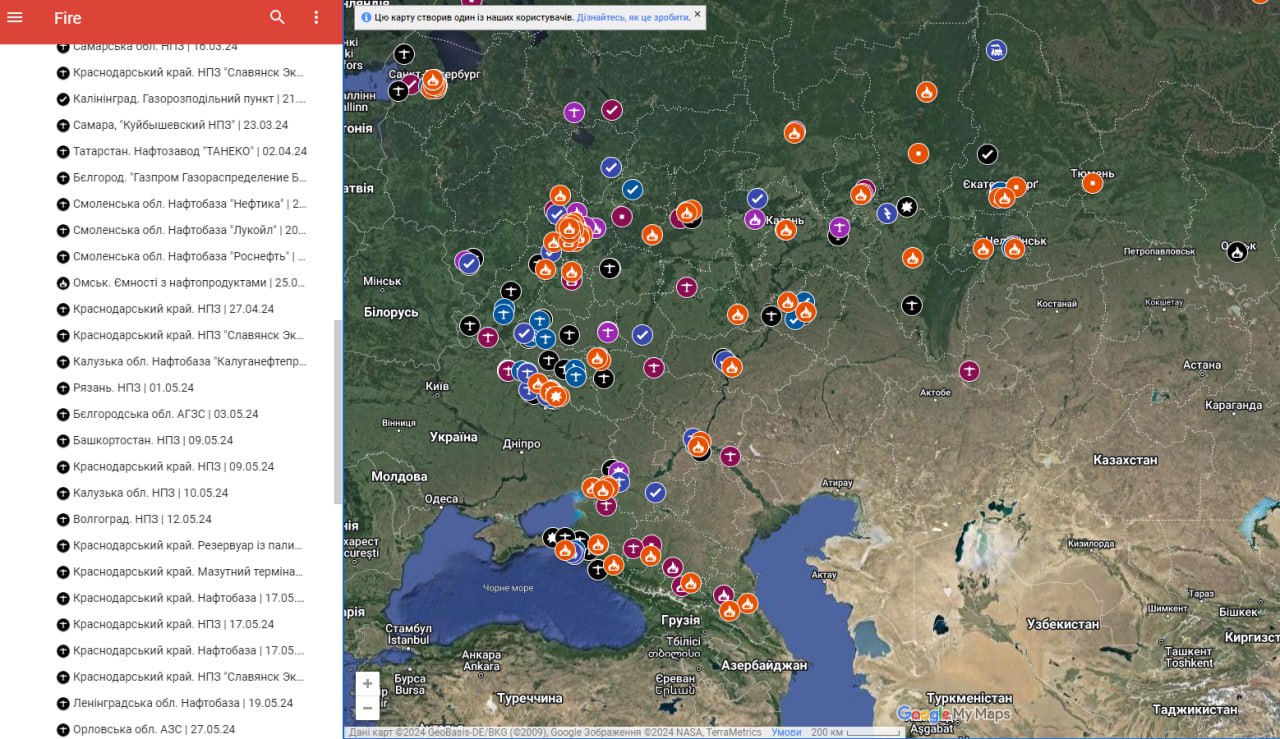Image resolution: width=1280 pixels, height=739 pixels.
Task: Click the black fire marker near Omsk
Action: (x=1237, y=252)
